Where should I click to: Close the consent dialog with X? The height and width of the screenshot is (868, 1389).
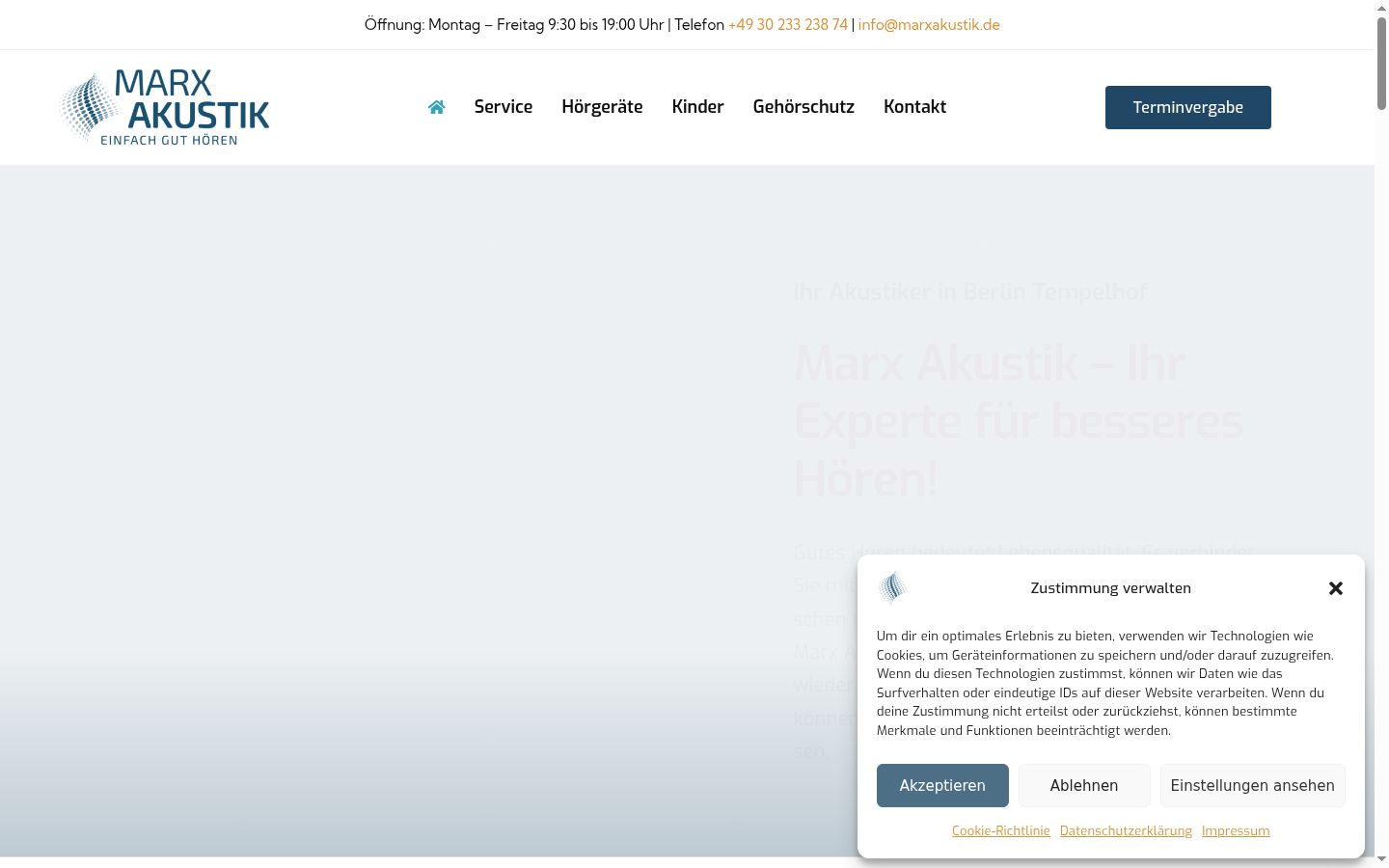coord(1336,588)
